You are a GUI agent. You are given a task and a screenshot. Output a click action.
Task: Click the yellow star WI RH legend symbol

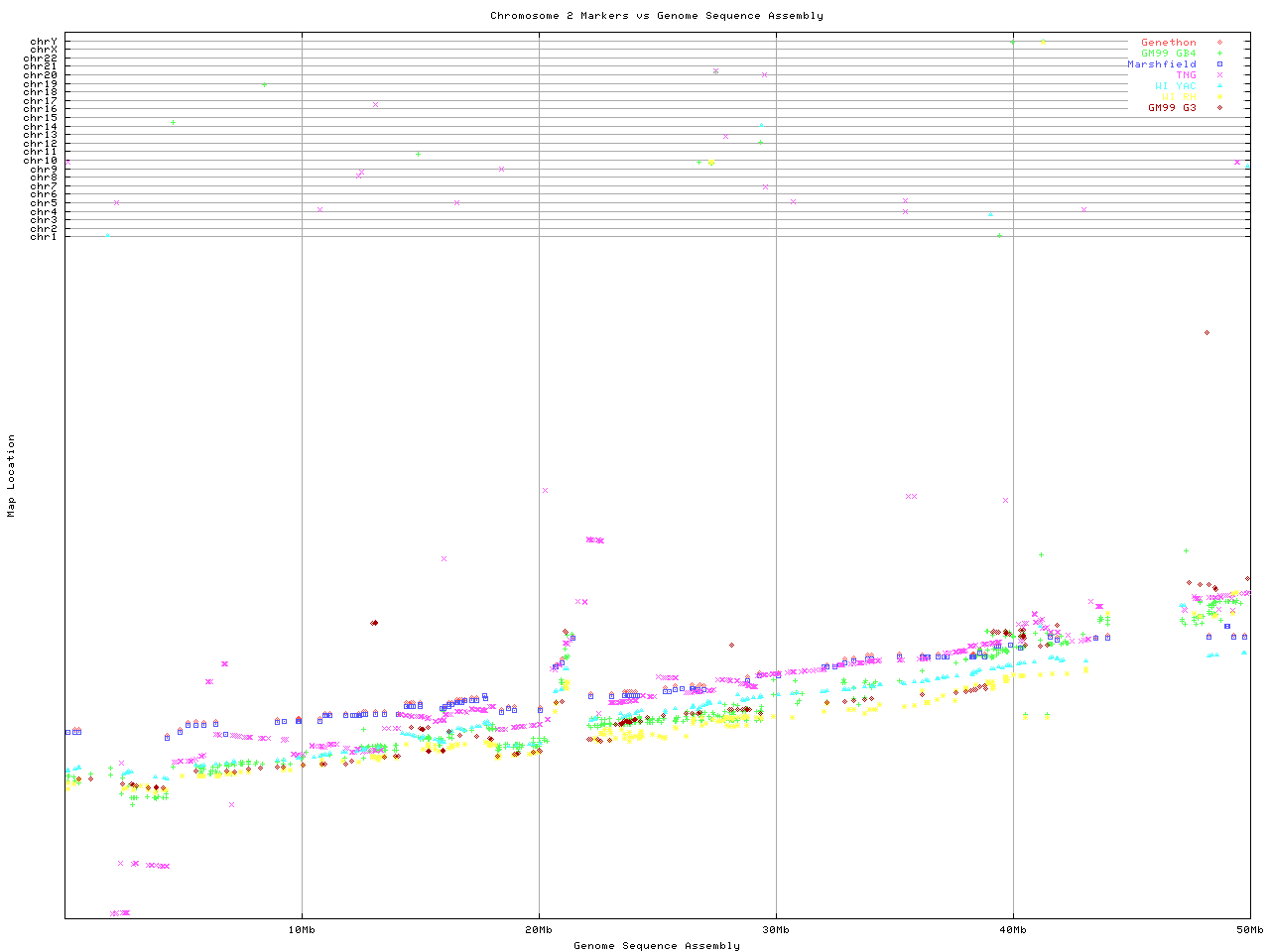point(1219,97)
